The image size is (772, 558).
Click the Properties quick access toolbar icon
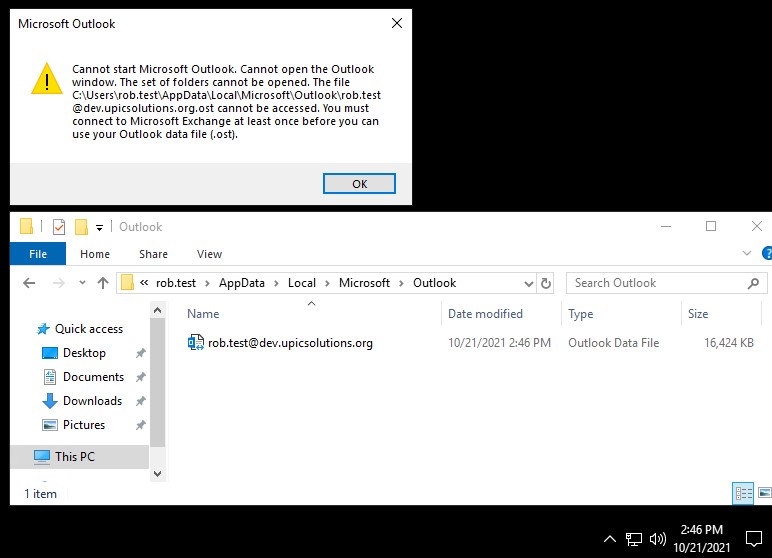coord(59,227)
